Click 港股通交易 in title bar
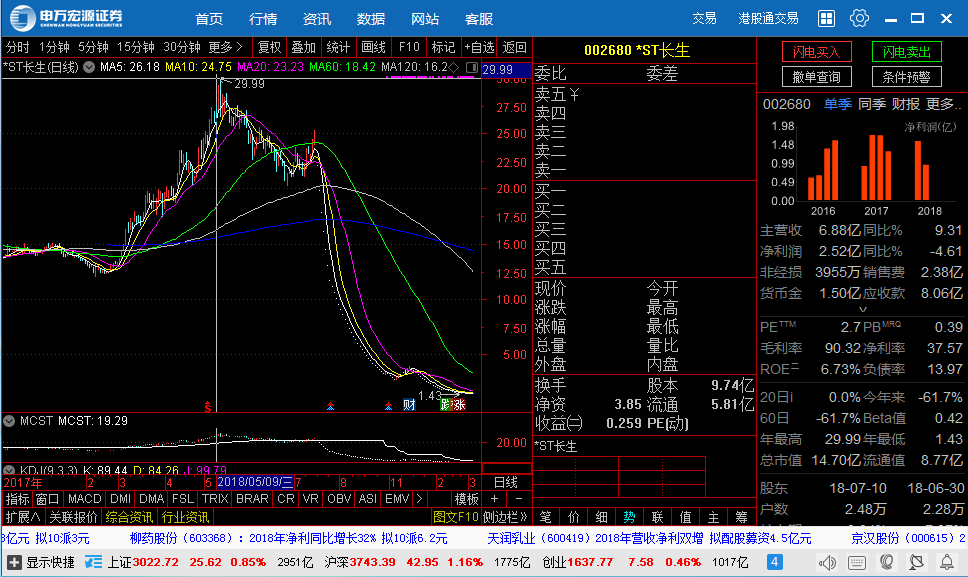The width and height of the screenshot is (968, 577). coord(768,19)
